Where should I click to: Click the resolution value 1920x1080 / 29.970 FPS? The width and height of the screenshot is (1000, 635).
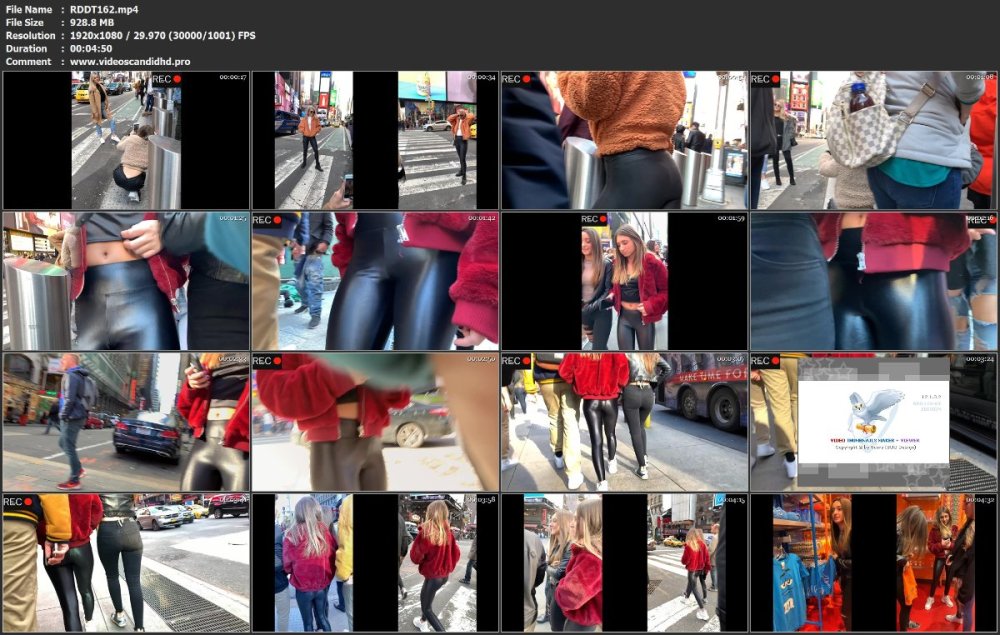(163, 36)
